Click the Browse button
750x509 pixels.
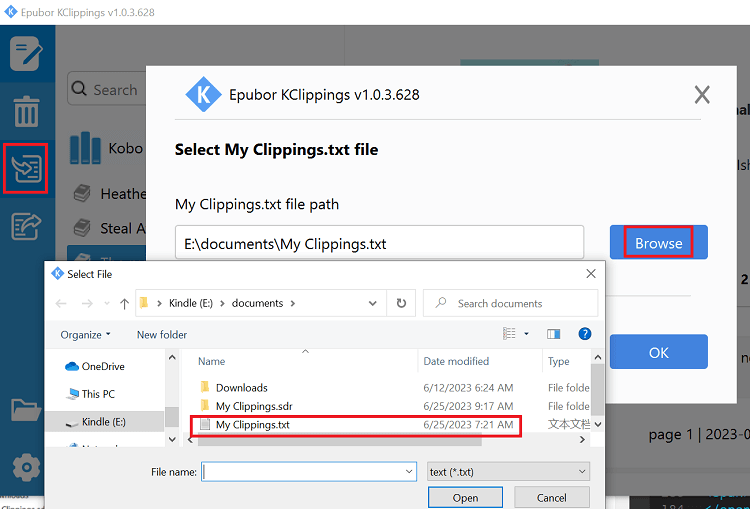[659, 243]
